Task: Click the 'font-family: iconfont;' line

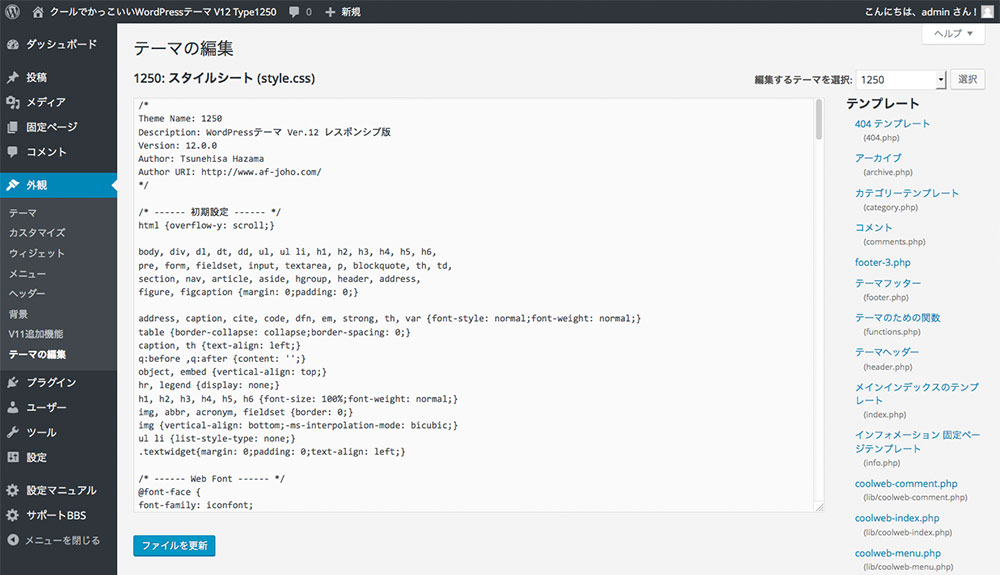Action: [196, 505]
